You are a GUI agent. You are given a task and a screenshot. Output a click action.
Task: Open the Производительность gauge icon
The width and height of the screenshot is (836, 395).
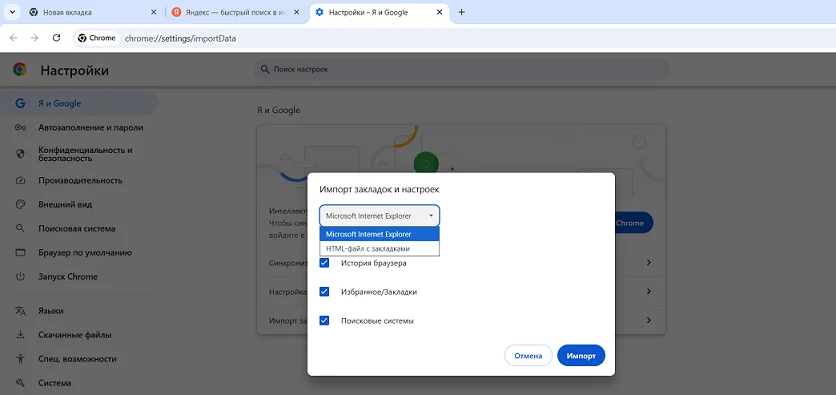(x=20, y=180)
